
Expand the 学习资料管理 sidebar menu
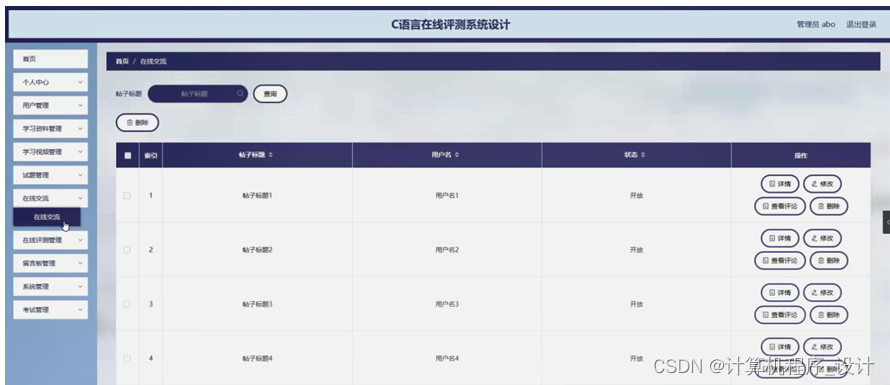click(51, 129)
